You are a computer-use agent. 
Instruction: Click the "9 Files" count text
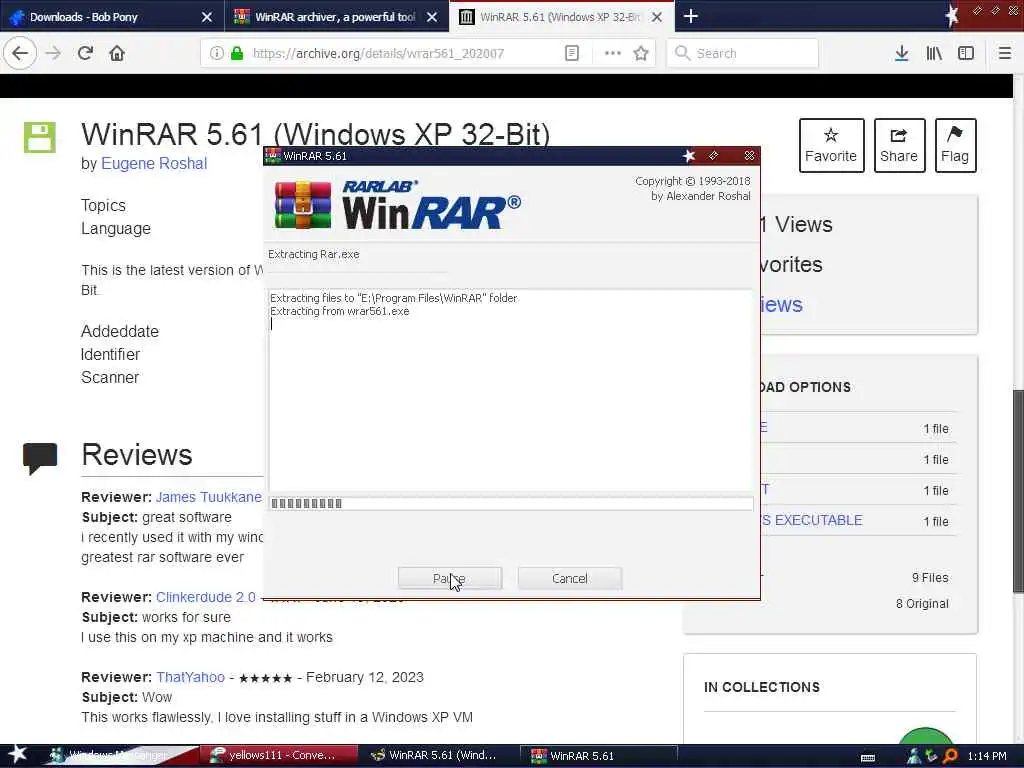click(x=930, y=577)
